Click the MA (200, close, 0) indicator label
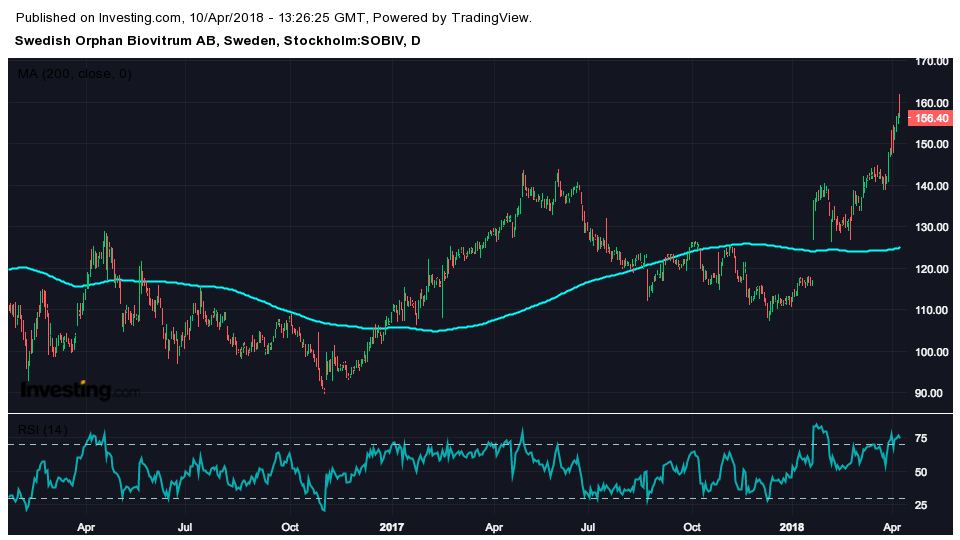This screenshot has height=540, width=960. point(74,74)
